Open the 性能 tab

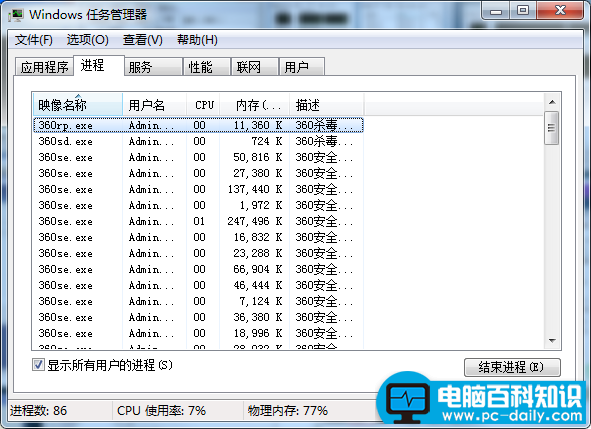(x=207, y=67)
